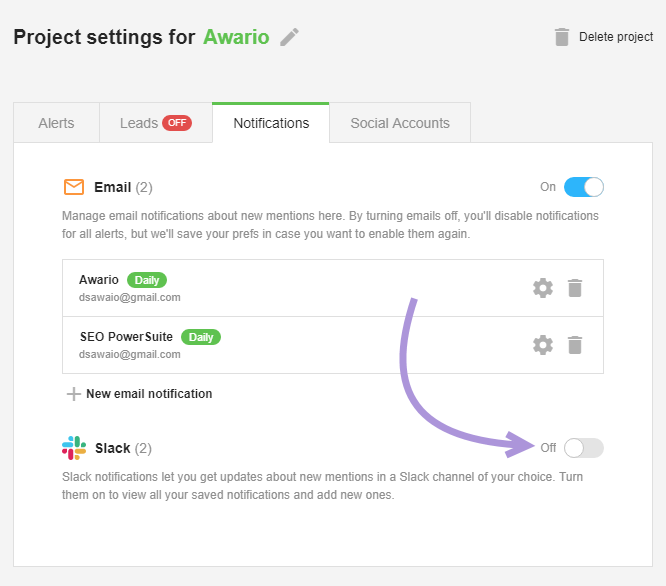Click the Delete project trash icon
The image size is (666, 586).
pyautogui.click(x=562, y=37)
